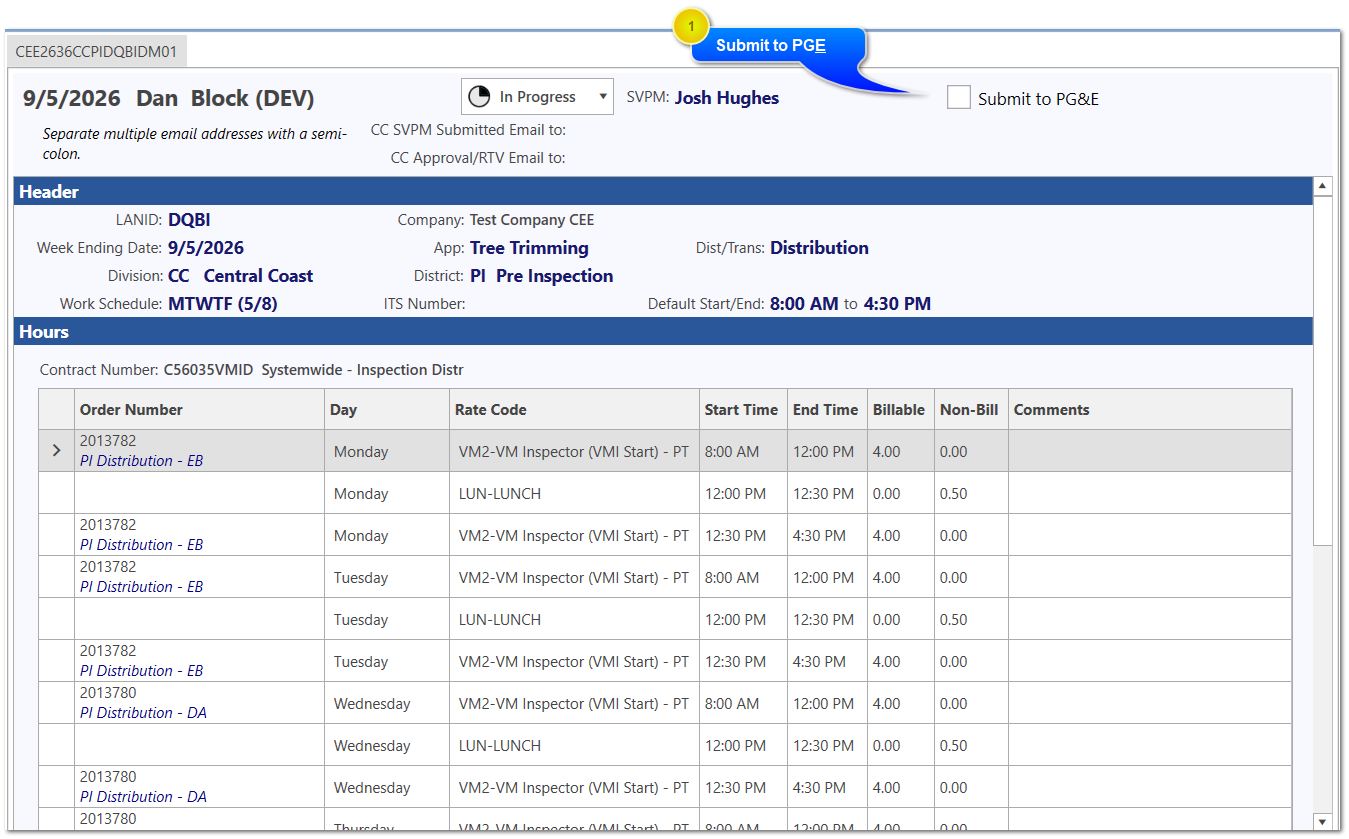Click the outer scrollbar down arrow
The width and height of the screenshot is (1349, 839).
point(1323,822)
